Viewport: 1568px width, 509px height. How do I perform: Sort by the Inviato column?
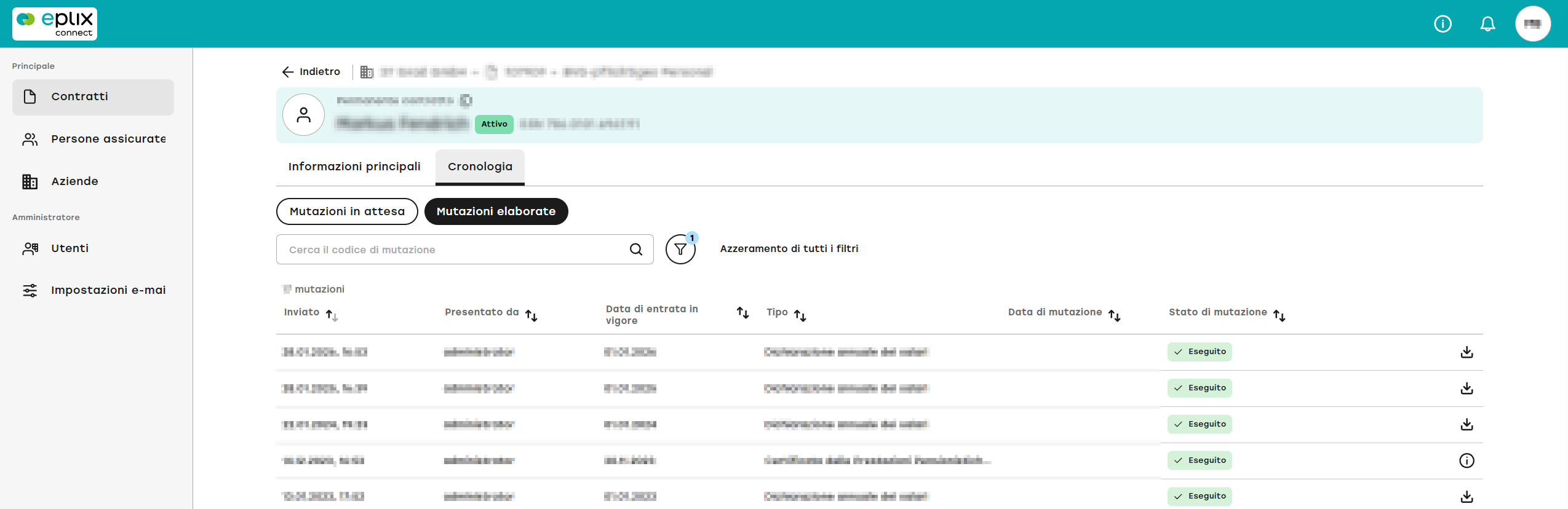pyautogui.click(x=332, y=315)
